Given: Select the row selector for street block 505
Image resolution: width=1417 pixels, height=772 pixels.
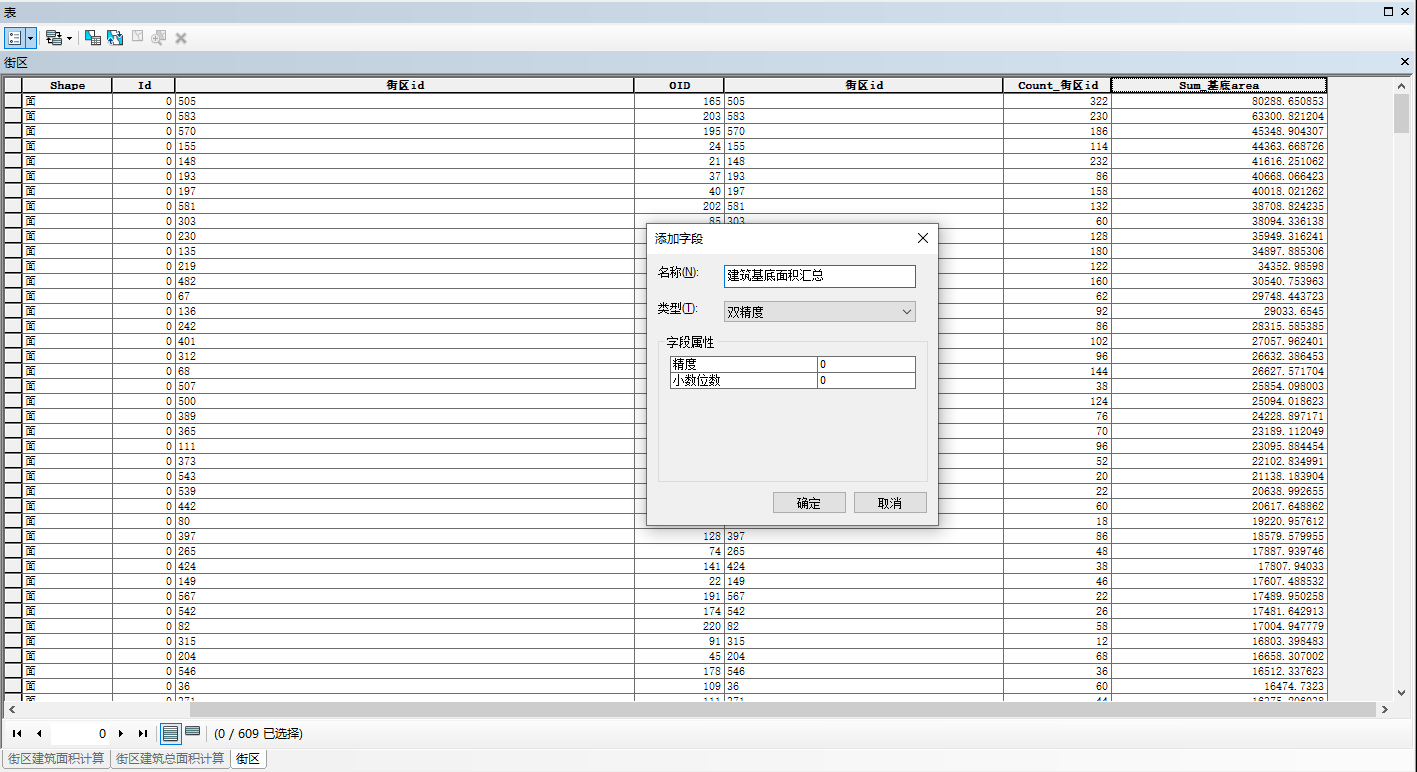Looking at the screenshot, I should 13,101.
